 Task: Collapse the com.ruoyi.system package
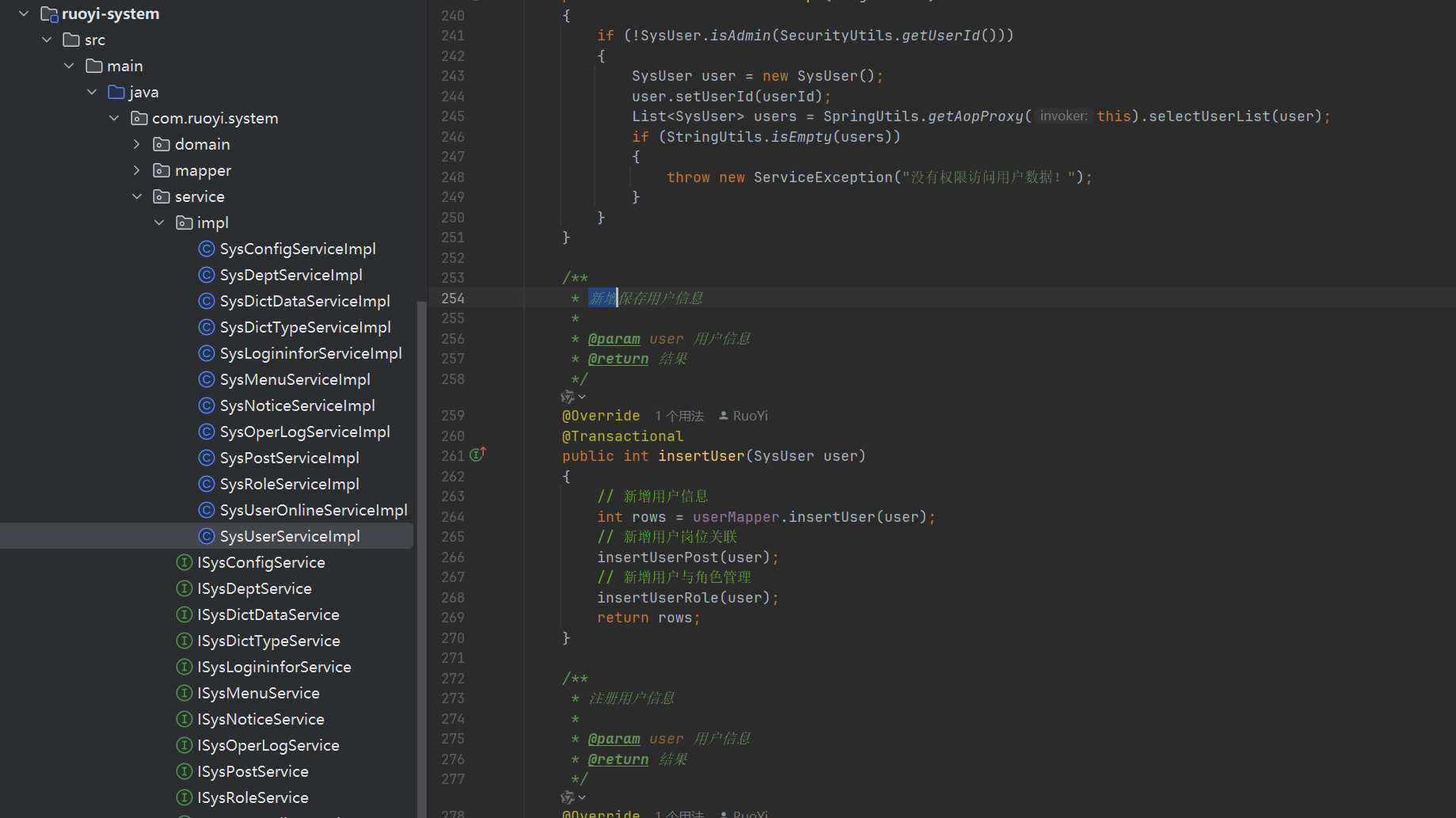pos(114,118)
